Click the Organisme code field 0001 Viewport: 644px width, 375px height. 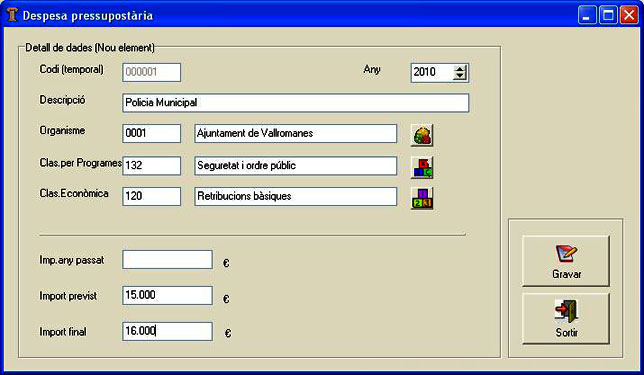152,133
